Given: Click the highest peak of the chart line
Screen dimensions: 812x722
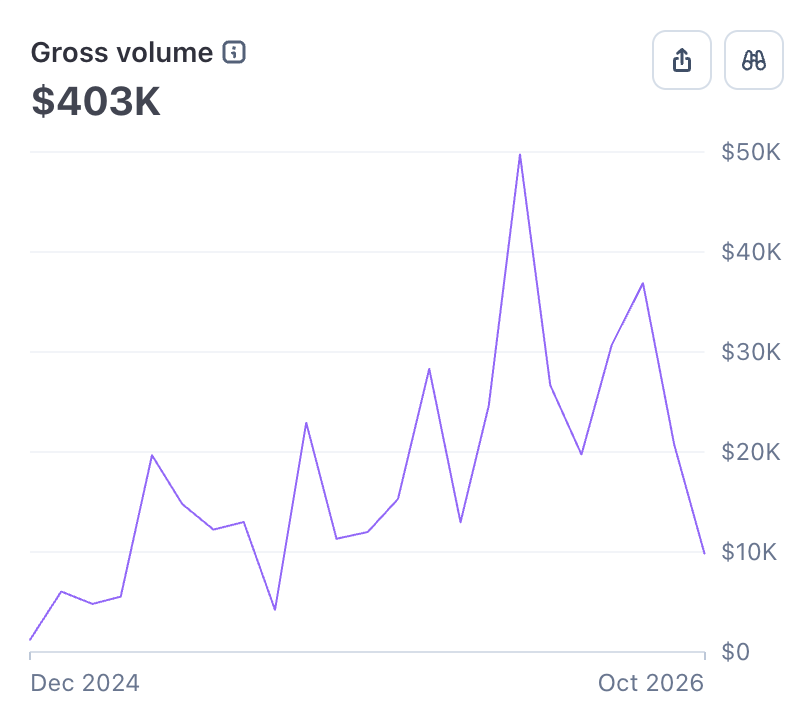Looking at the screenshot, I should click(519, 155).
